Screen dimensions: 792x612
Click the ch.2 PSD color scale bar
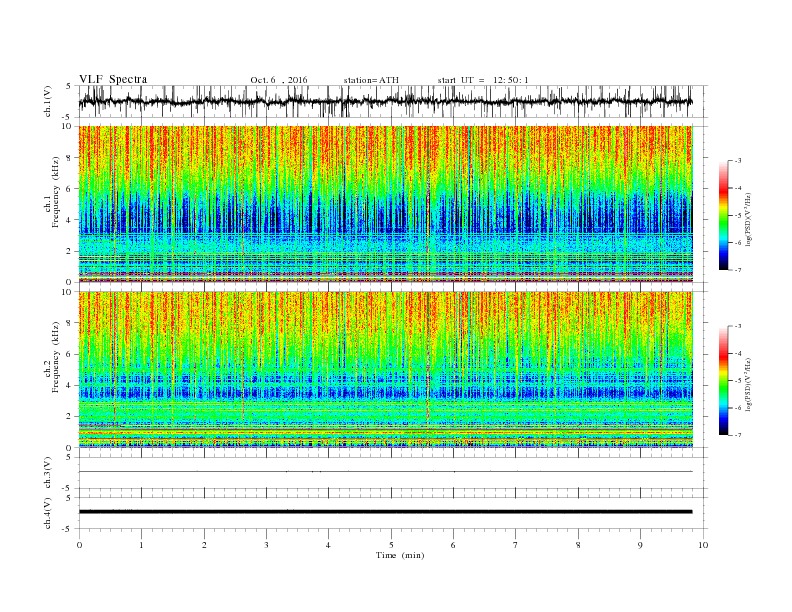724,381
